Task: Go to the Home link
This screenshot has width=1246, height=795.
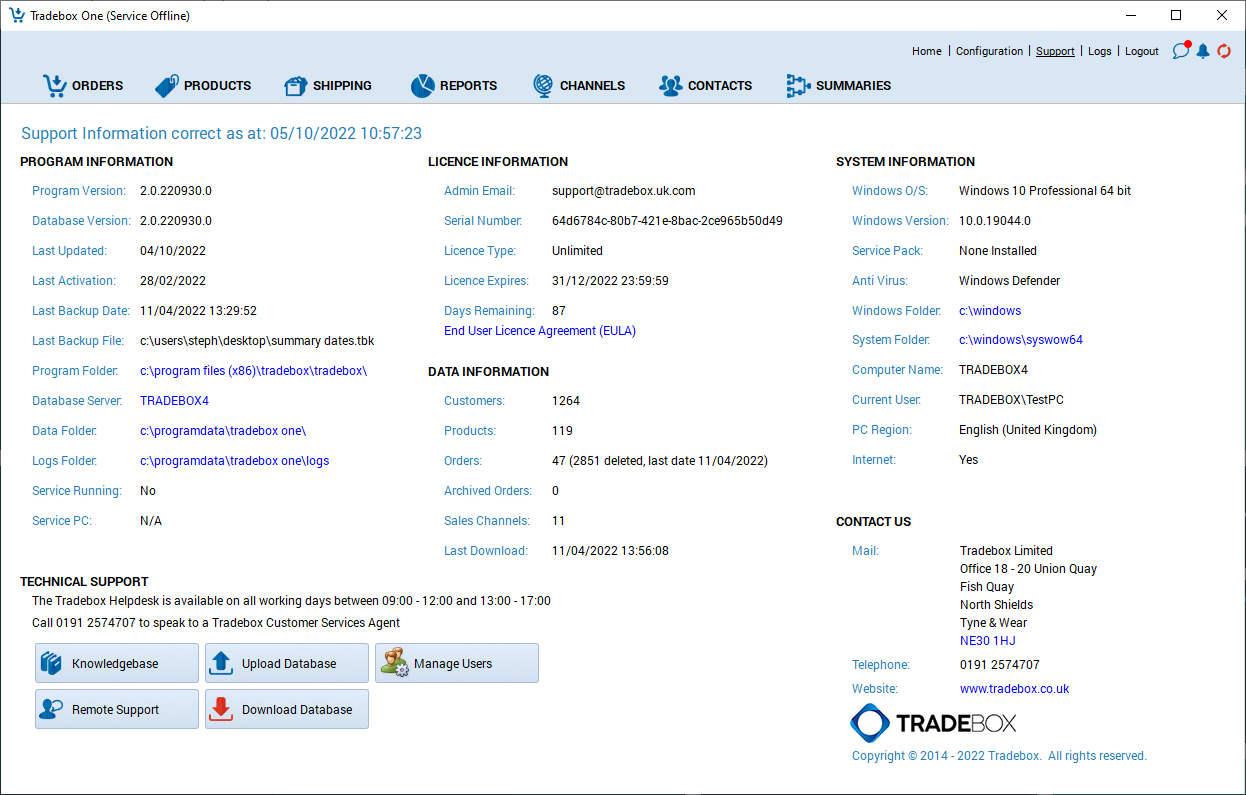Action: (x=927, y=51)
